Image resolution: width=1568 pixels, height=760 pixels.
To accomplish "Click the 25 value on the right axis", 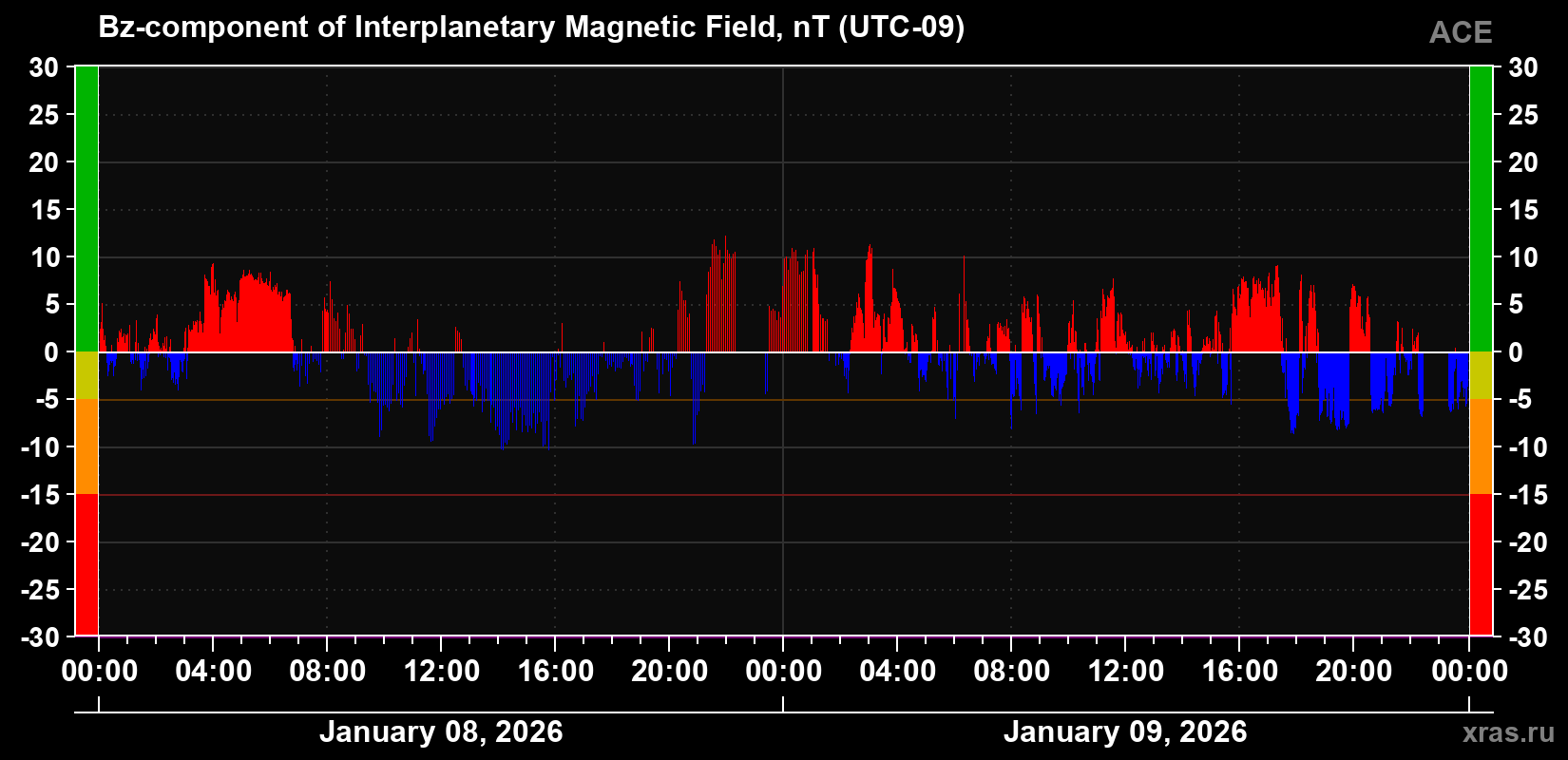I will point(1523,115).
